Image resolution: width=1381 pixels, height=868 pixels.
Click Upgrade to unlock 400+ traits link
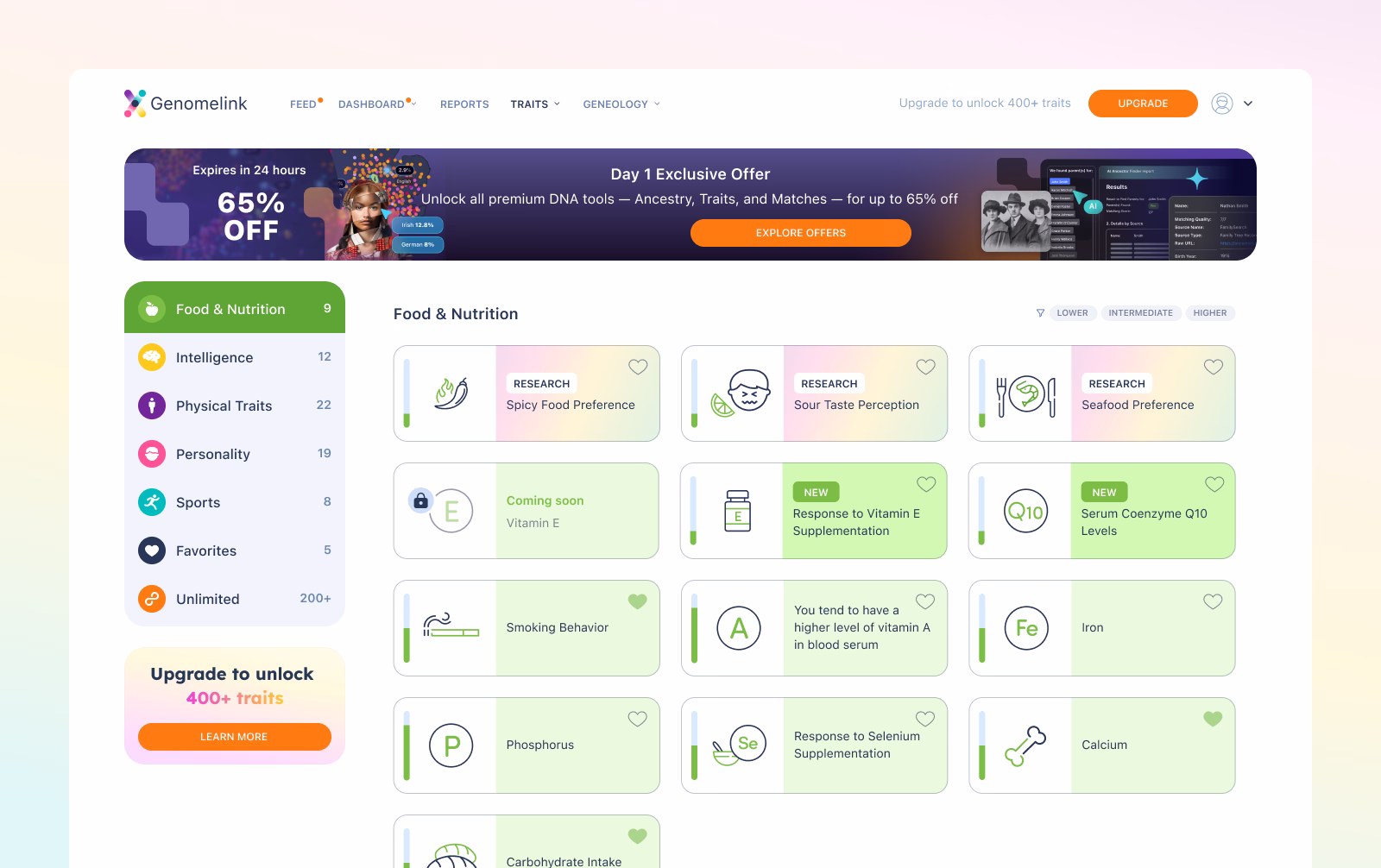tap(985, 103)
